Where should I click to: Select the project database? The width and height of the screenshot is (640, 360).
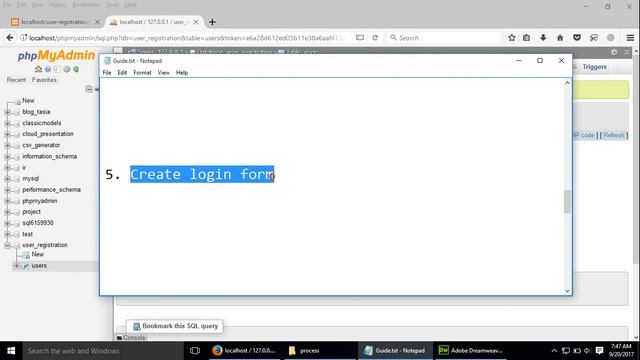tap(31, 212)
